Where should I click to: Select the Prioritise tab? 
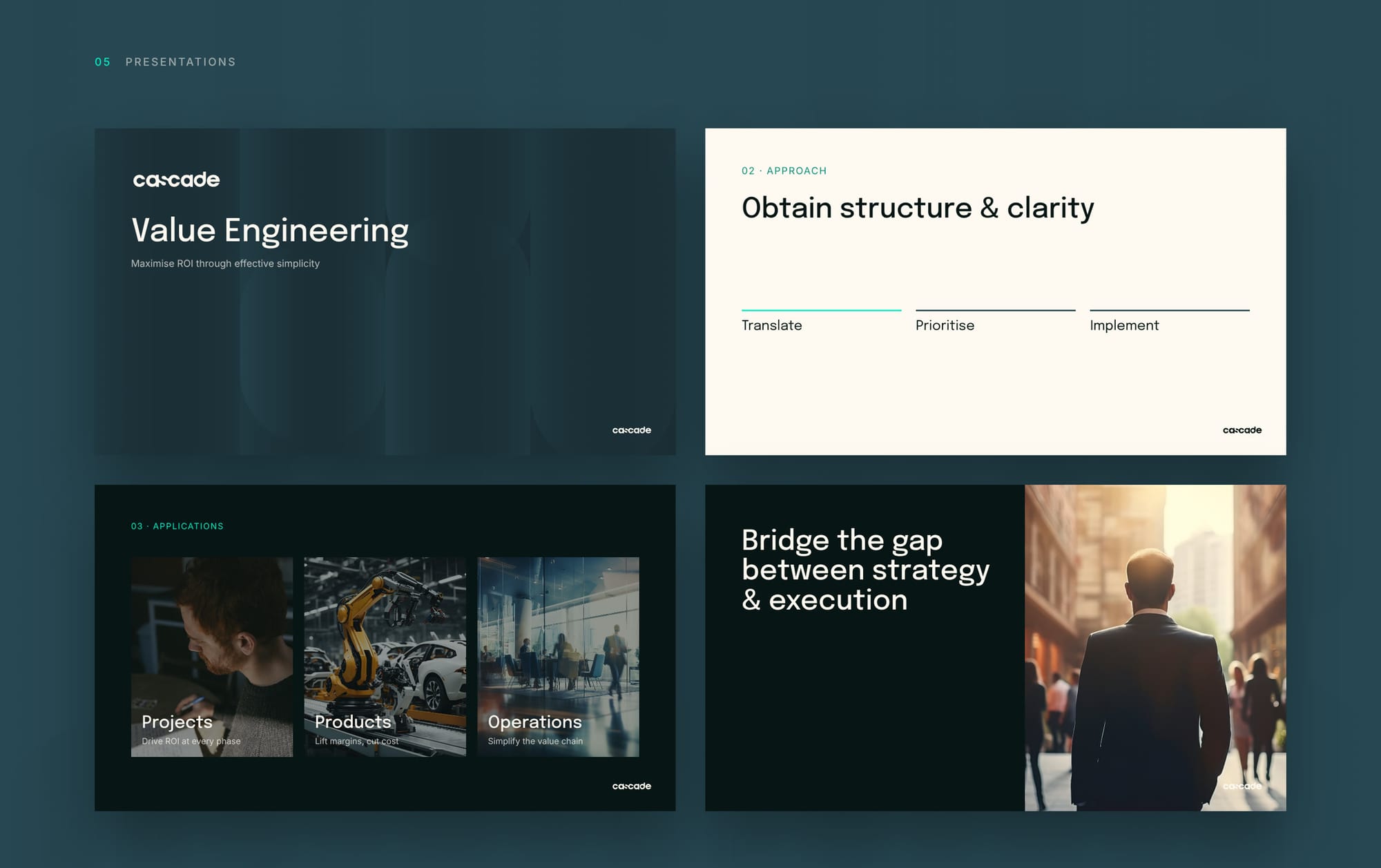(x=995, y=322)
